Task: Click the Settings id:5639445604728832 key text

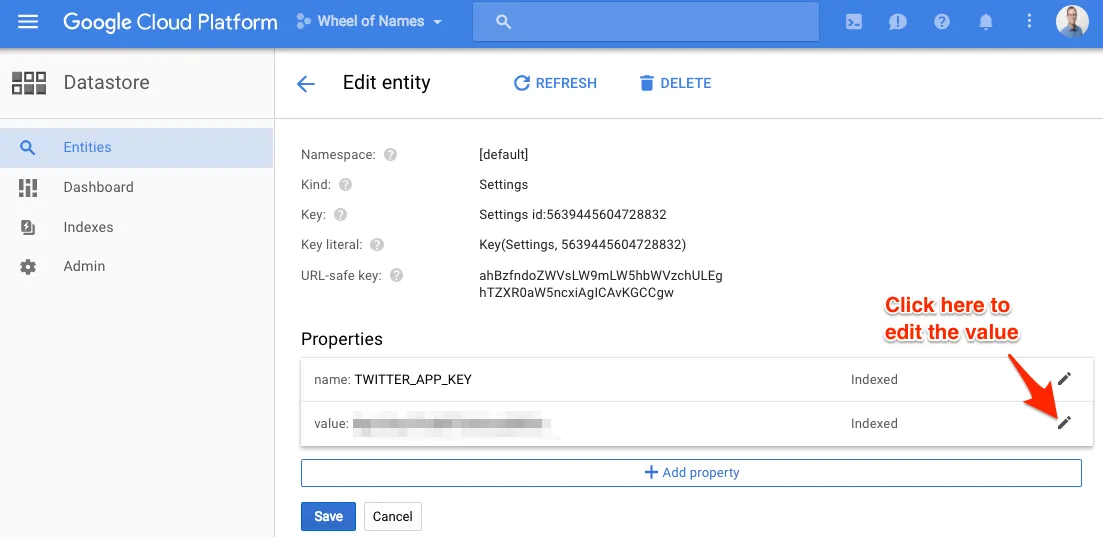Action: coord(573,215)
